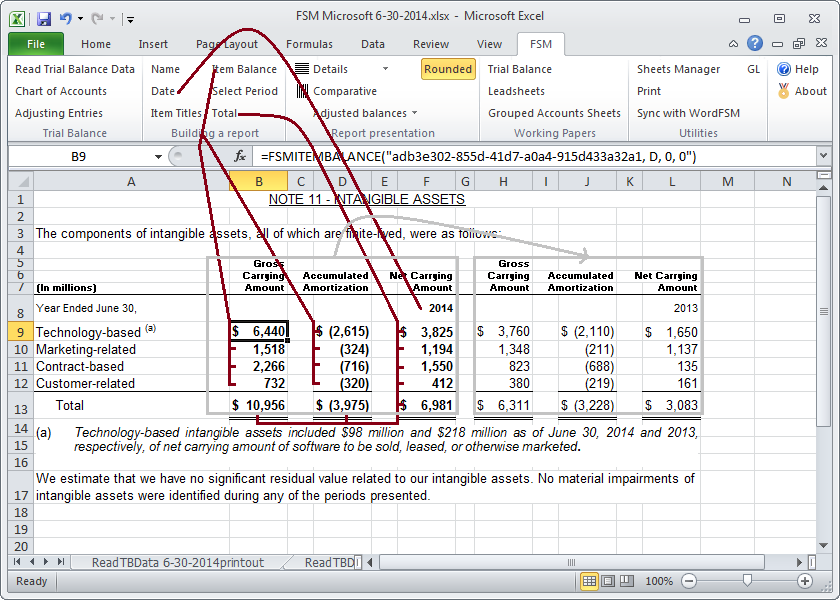Click the About medal icon
Viewport: 840px width, 600px height.
tap(784, 91)
